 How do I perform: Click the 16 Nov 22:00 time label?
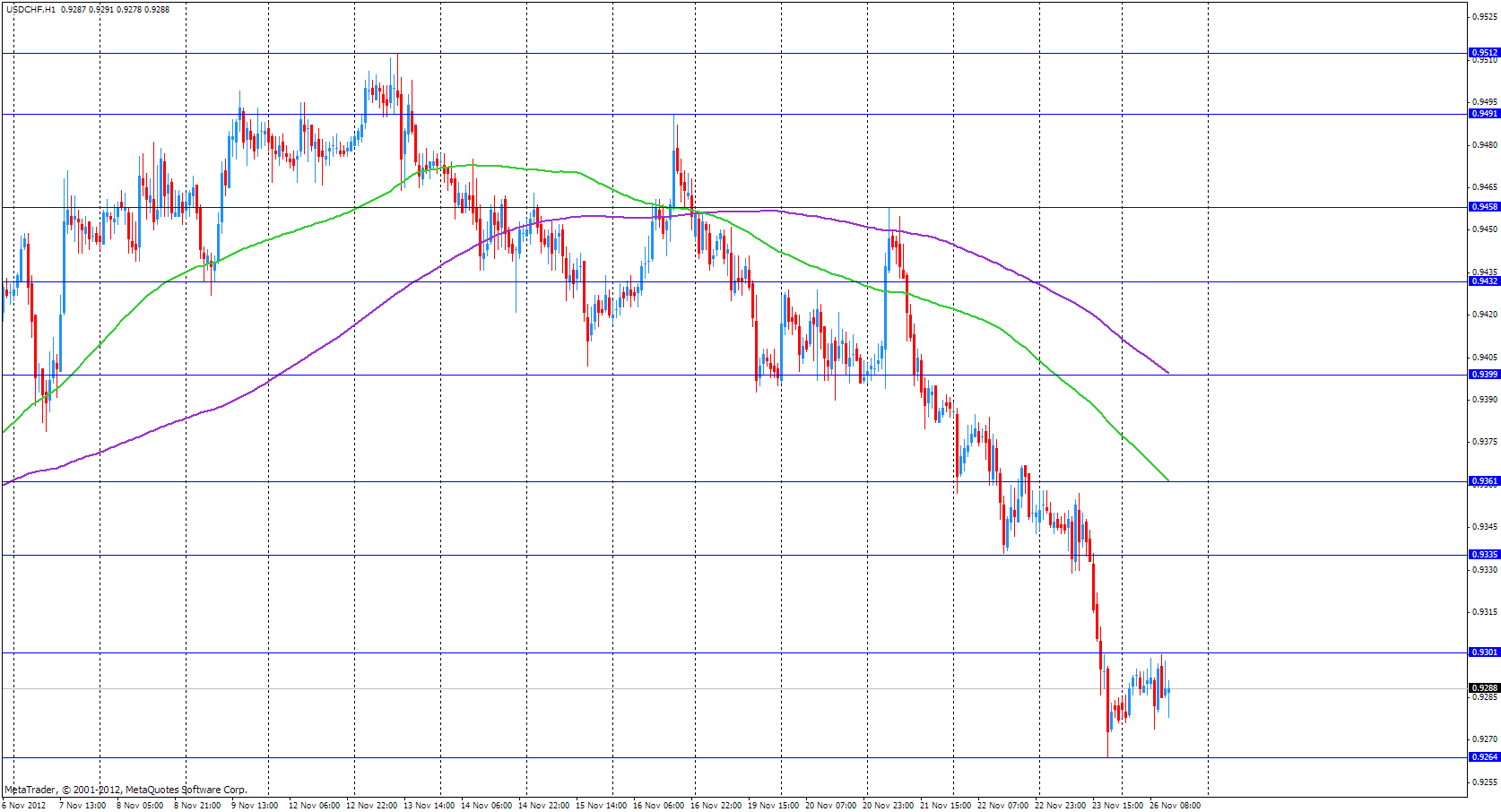(x=716, y=806)
